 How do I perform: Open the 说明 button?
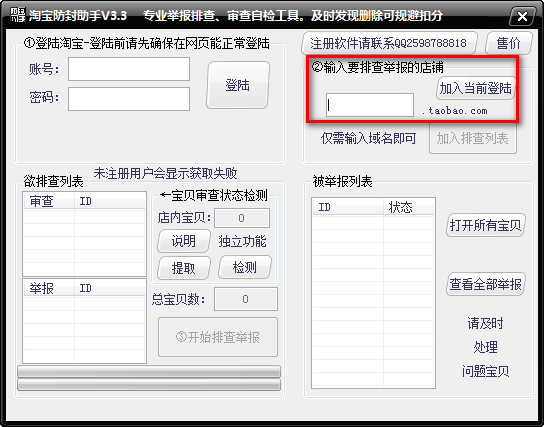[184, 241]
